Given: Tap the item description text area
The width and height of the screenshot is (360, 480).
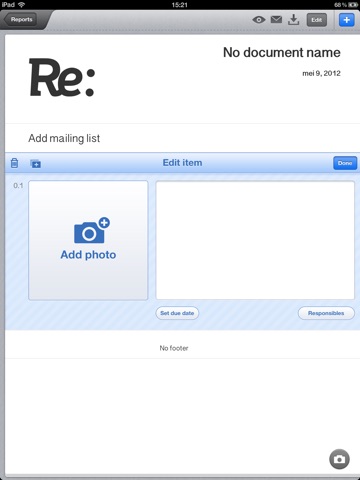Looking at the screenshot, I should [255, 240].
